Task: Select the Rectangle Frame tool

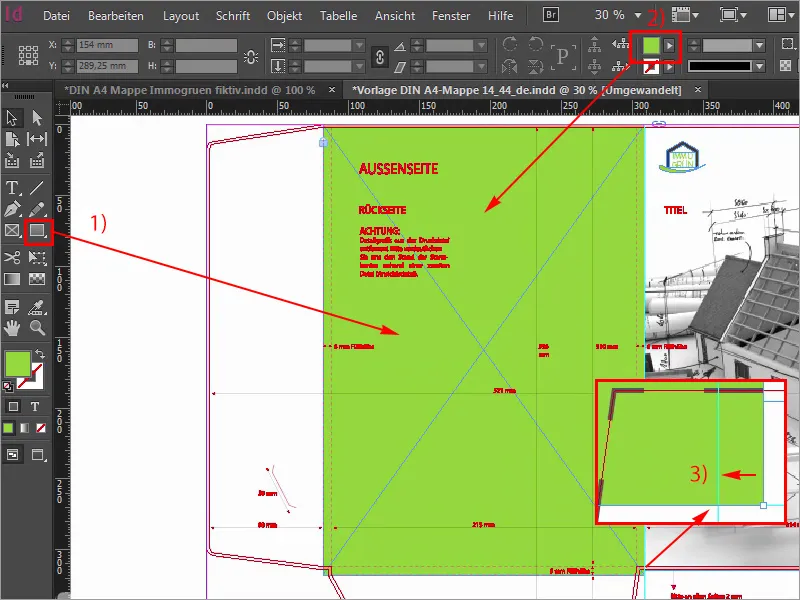Action: [12, 231]
